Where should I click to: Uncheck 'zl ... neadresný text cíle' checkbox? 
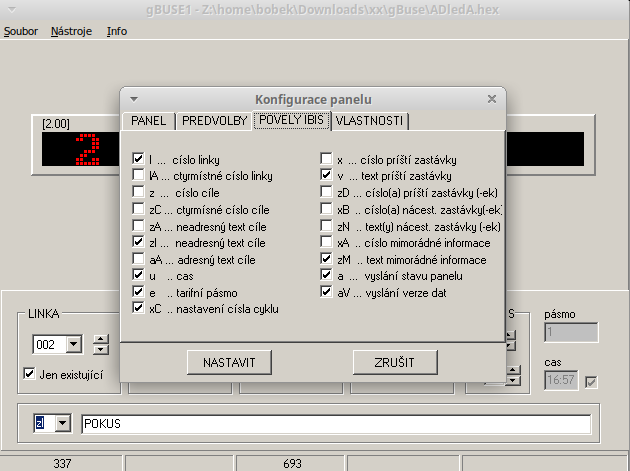tap(138, 242)
